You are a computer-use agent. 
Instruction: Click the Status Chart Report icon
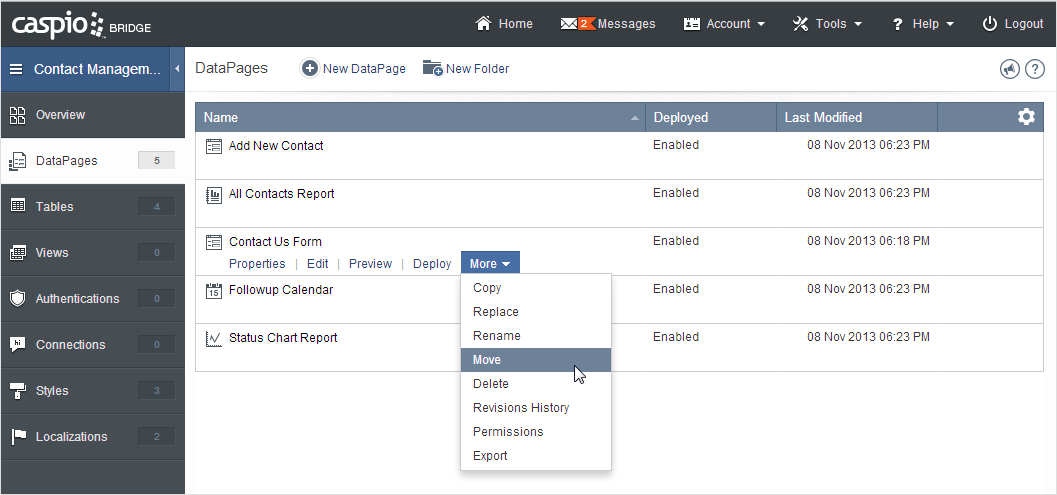[x=213, y=338]
